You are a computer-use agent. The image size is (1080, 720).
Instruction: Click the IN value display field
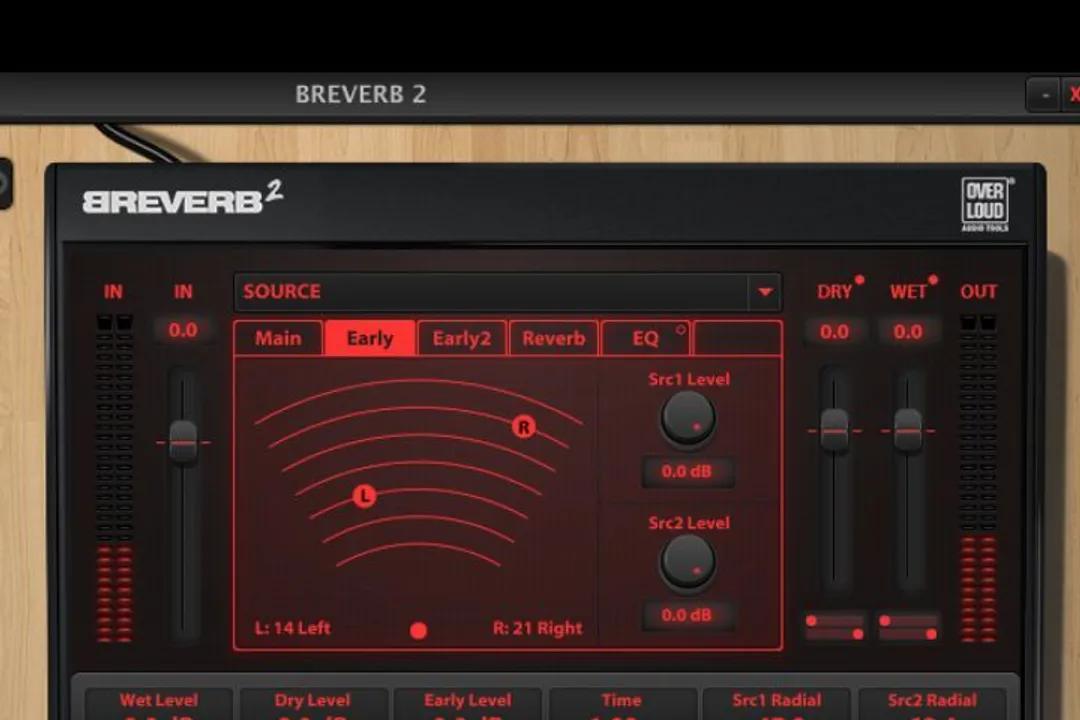tap(184, 330)
